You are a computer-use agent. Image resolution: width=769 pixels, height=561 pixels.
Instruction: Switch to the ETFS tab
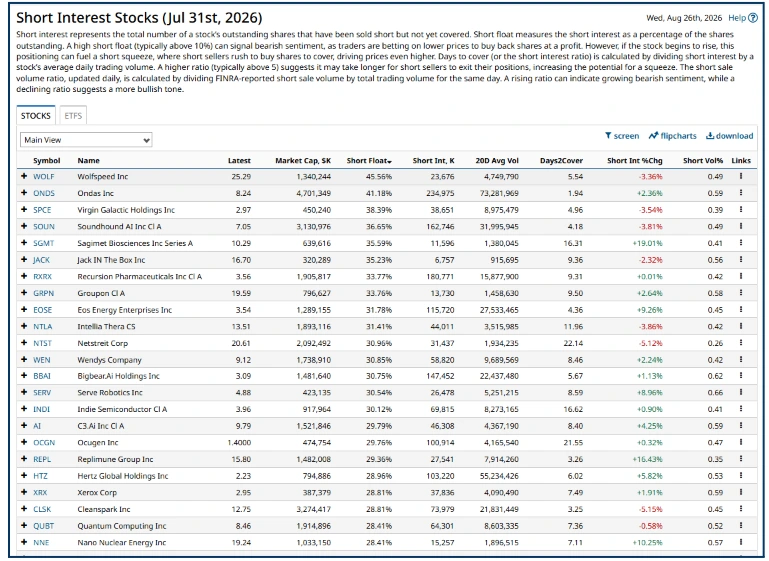73,116
